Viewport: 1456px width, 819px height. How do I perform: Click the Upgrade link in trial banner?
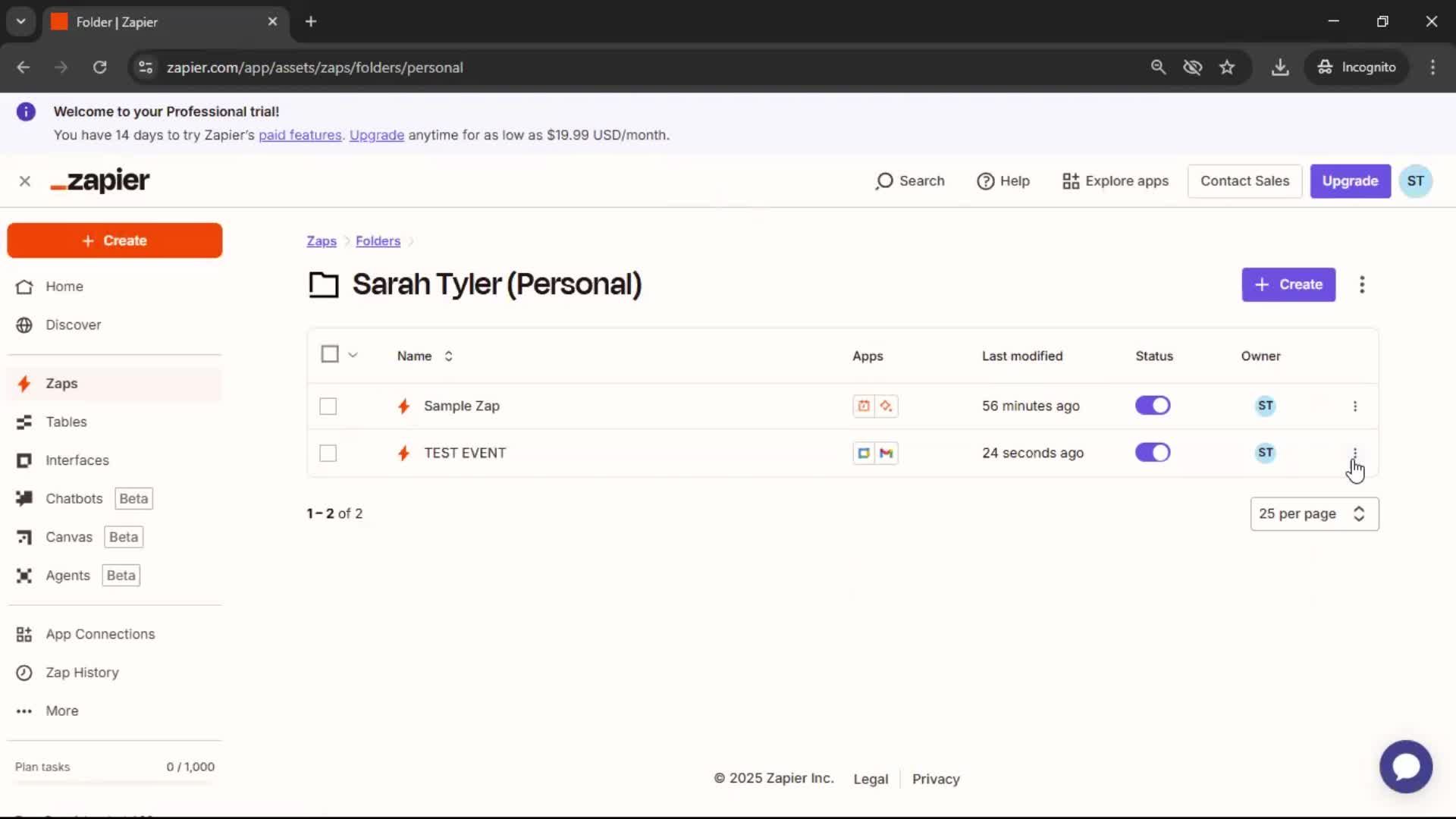(x=377, y=135)
